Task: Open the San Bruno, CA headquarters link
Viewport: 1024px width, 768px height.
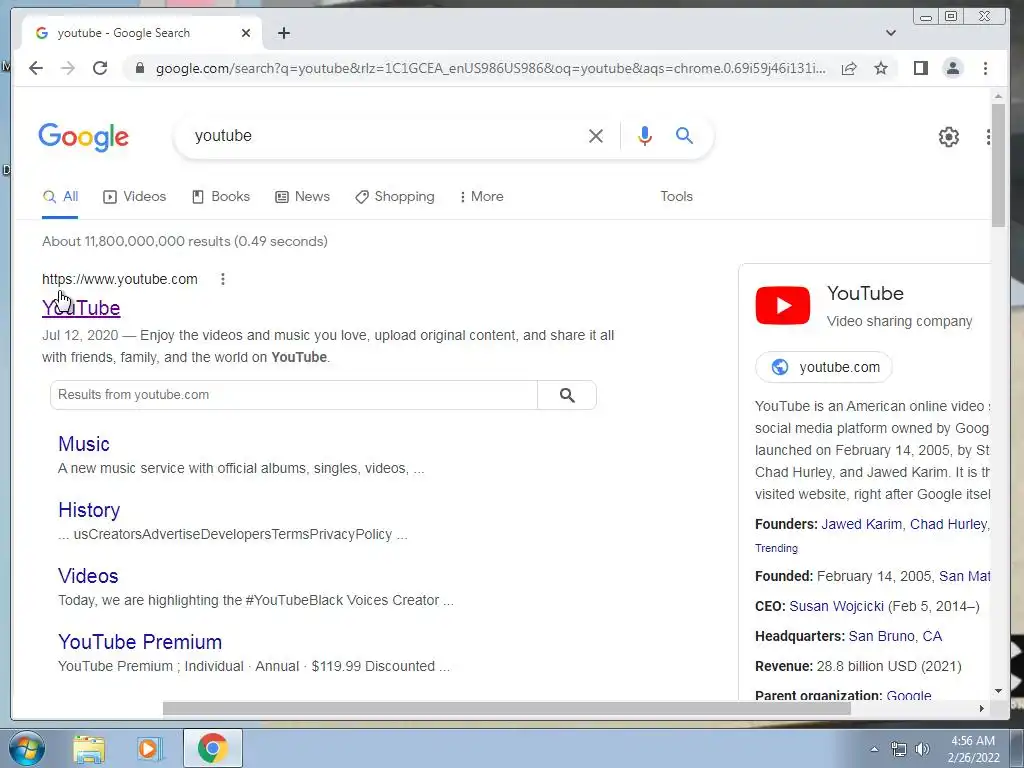Action: pos(895,637)
